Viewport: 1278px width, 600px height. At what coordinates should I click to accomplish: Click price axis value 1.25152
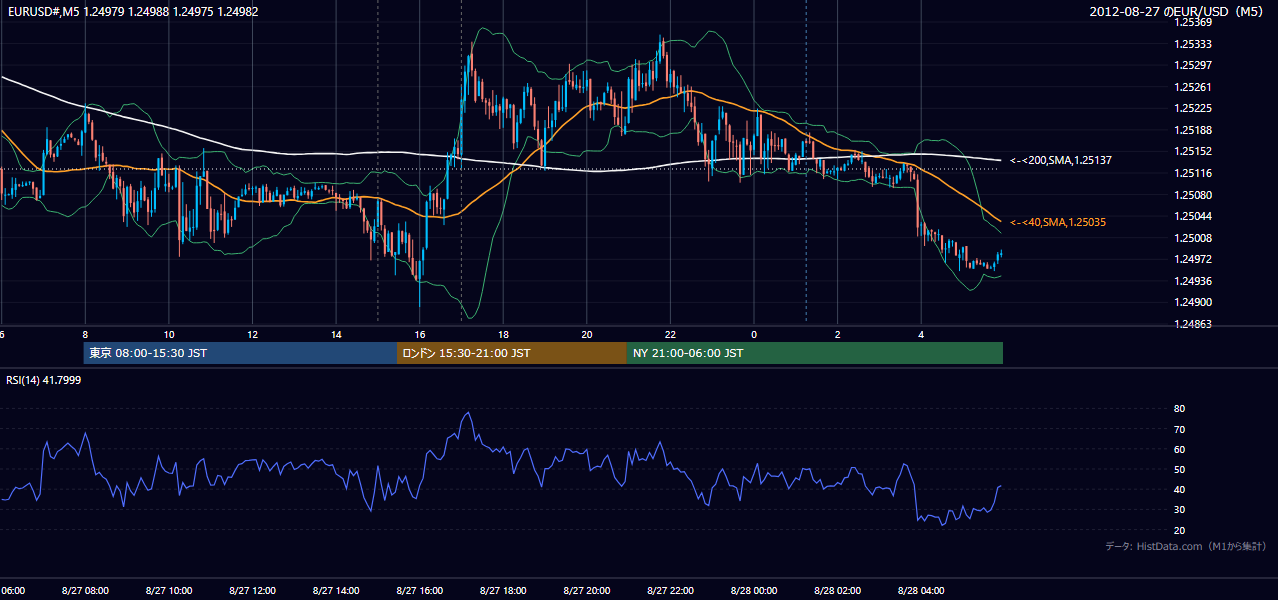click(1195, 152)
